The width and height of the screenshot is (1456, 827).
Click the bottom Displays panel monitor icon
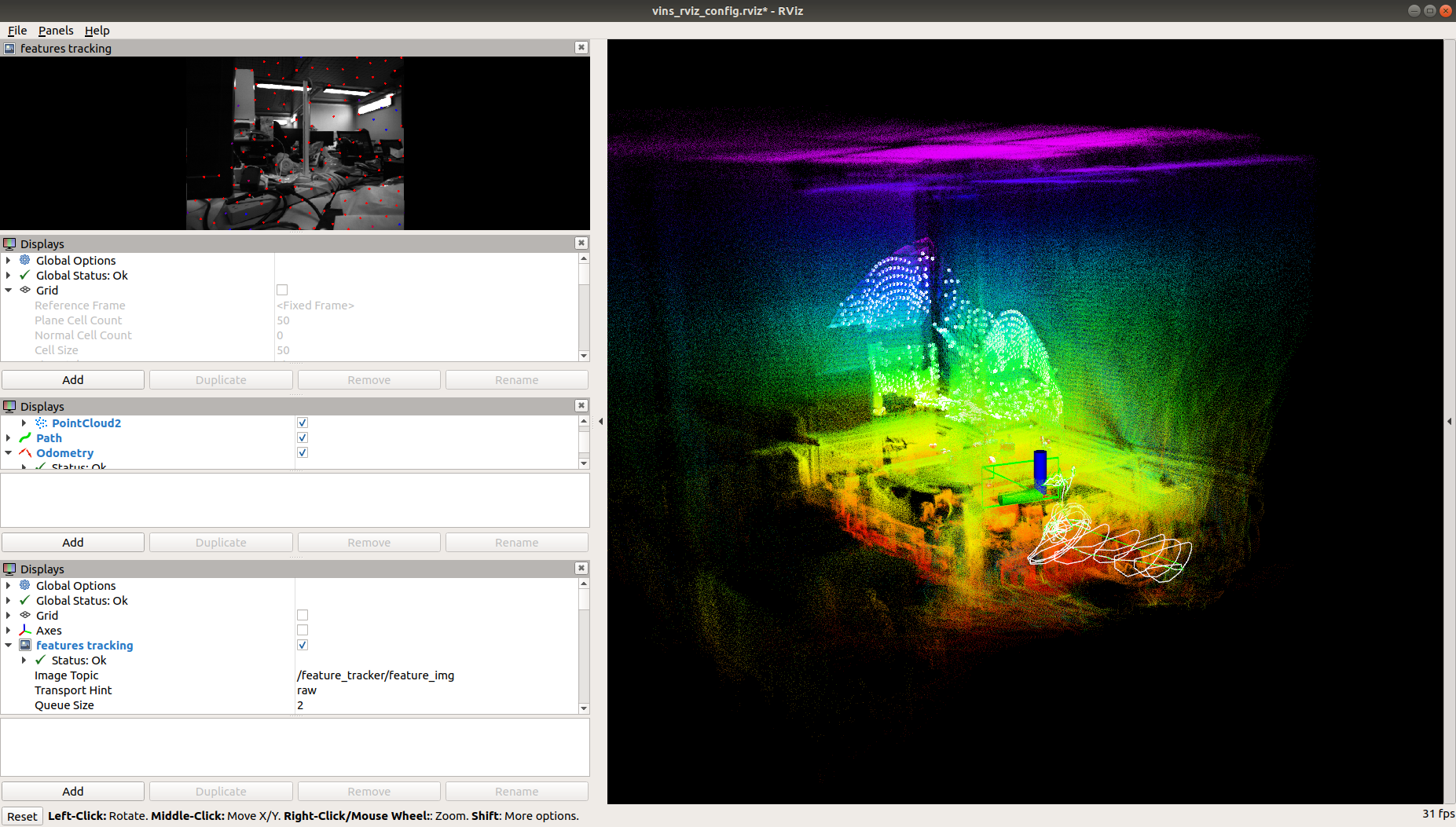click(9, 569)
